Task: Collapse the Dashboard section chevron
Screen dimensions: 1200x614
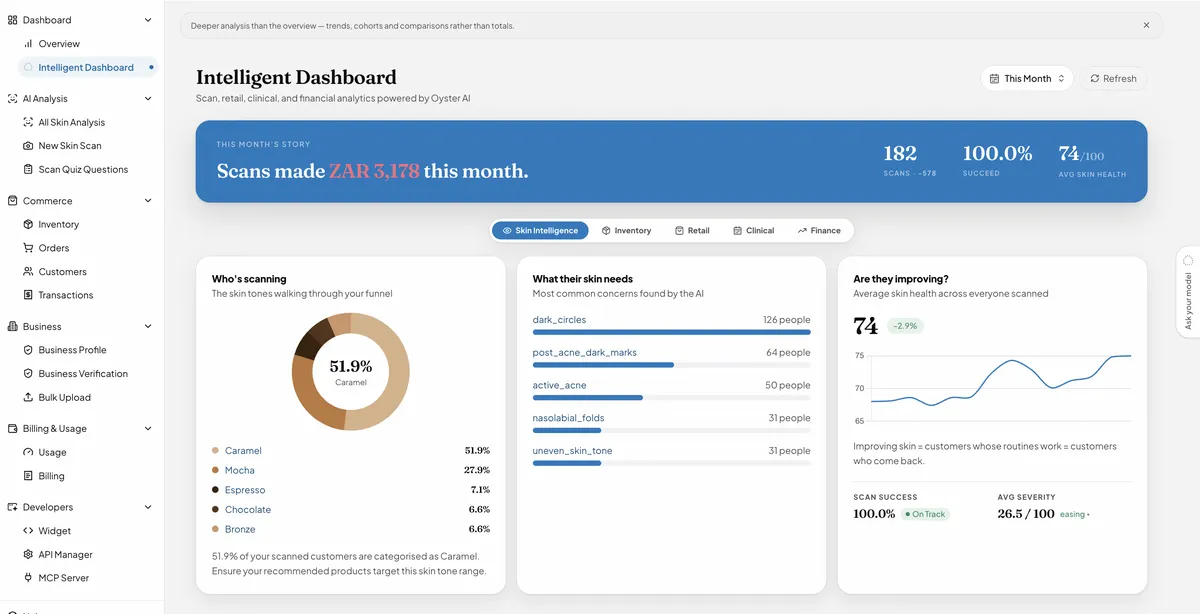Action: click(x=148, y=20)
